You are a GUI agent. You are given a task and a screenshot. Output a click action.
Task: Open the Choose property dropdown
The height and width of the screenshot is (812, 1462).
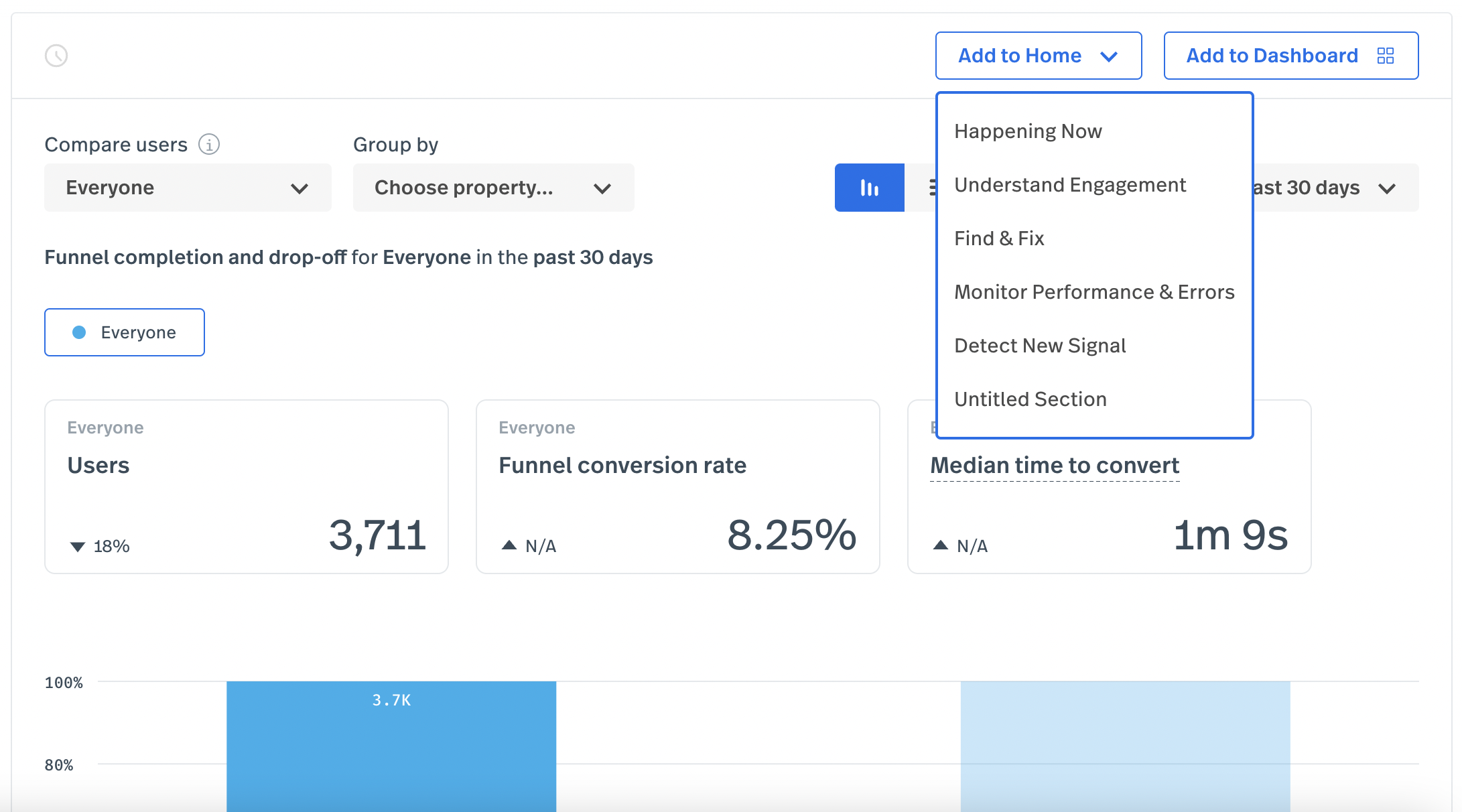coord(493,188)
